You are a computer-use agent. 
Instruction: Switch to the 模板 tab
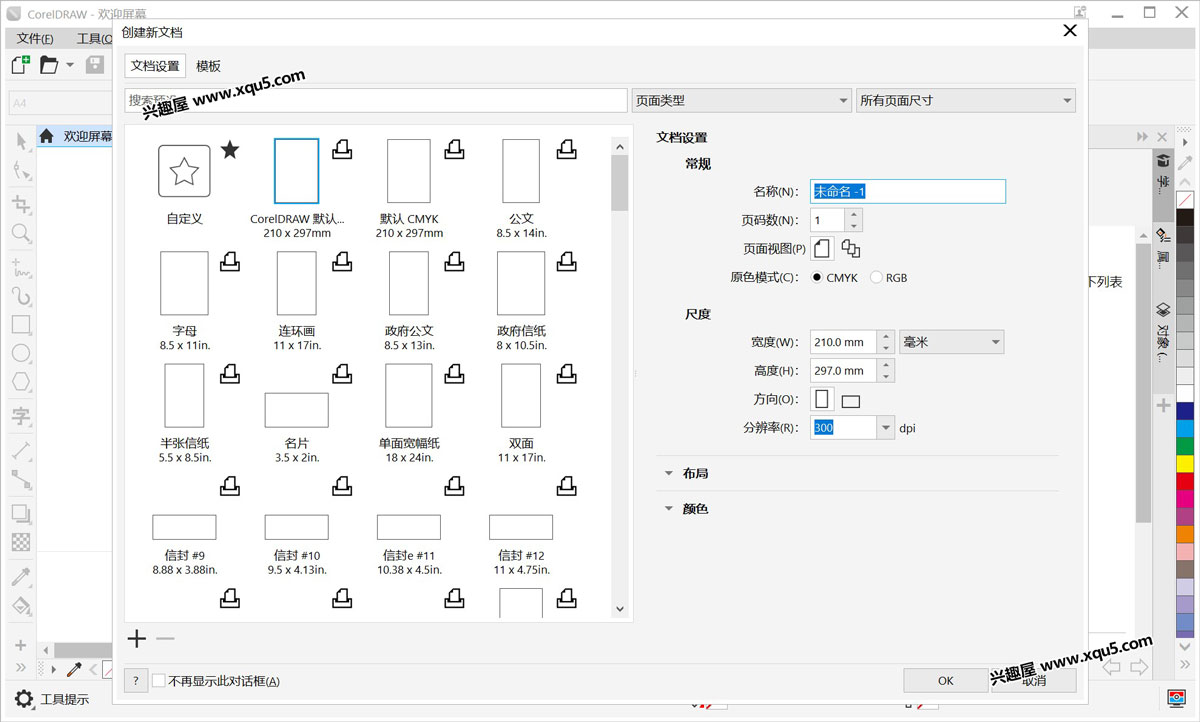pyautogui.click(x=208, y=66)
